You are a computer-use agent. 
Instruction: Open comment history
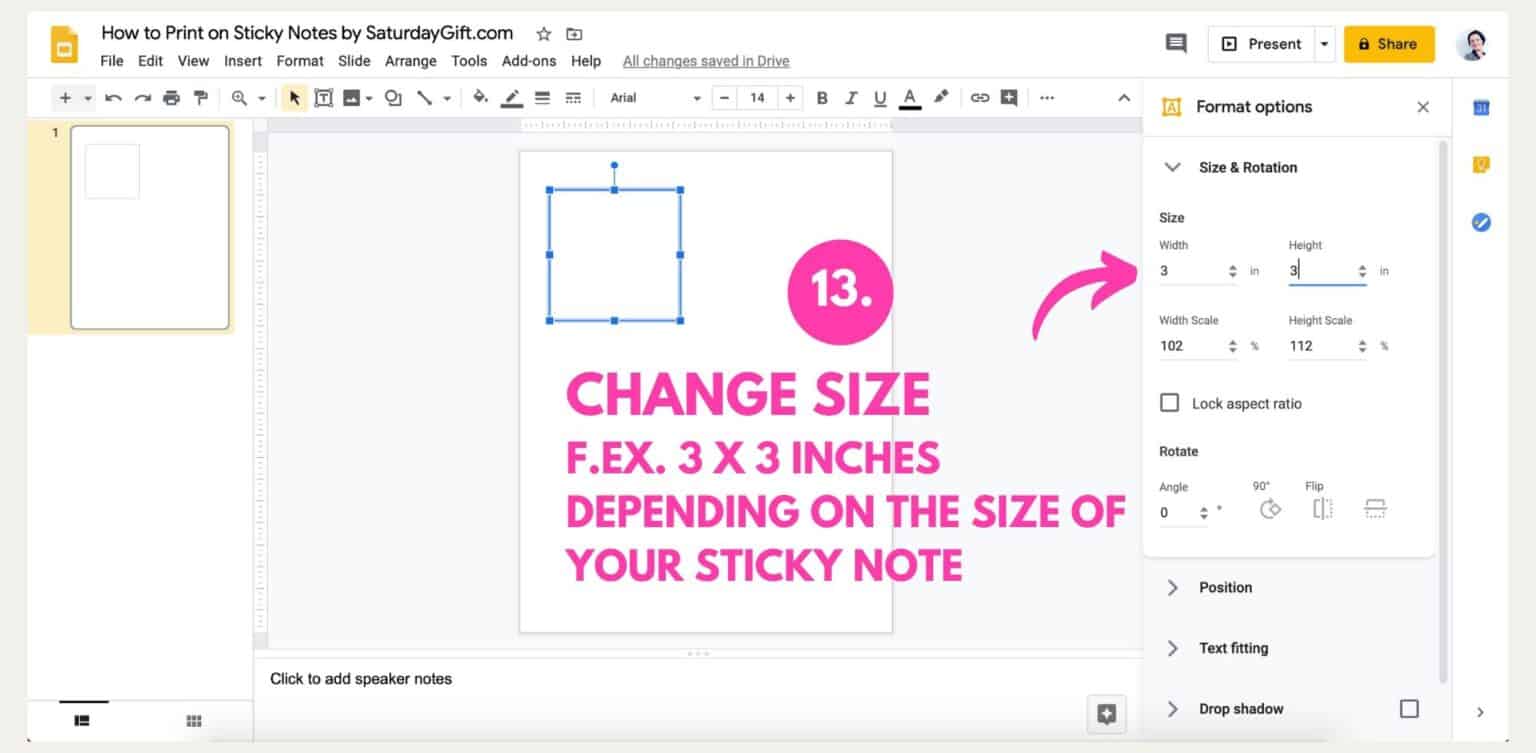(1175, 44)
